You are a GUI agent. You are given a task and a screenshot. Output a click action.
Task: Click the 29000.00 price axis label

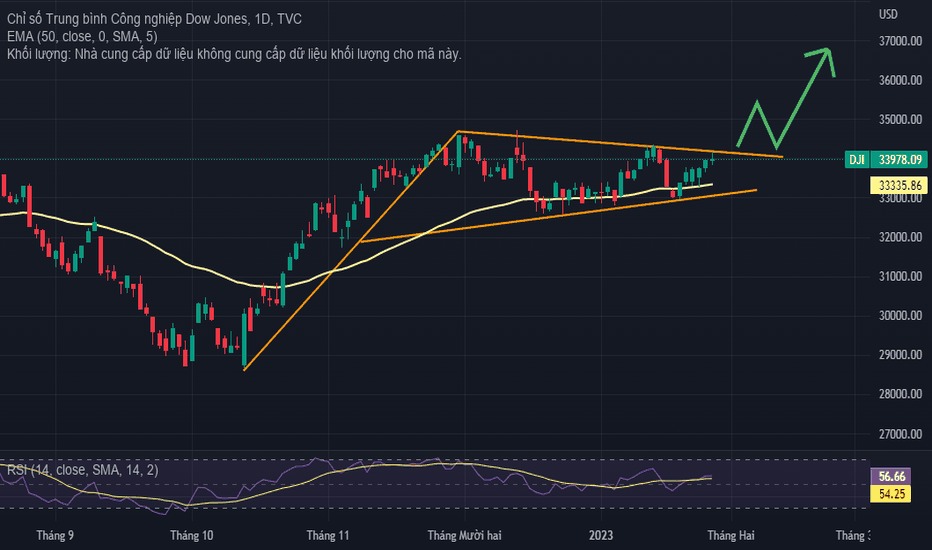[900, 355]
